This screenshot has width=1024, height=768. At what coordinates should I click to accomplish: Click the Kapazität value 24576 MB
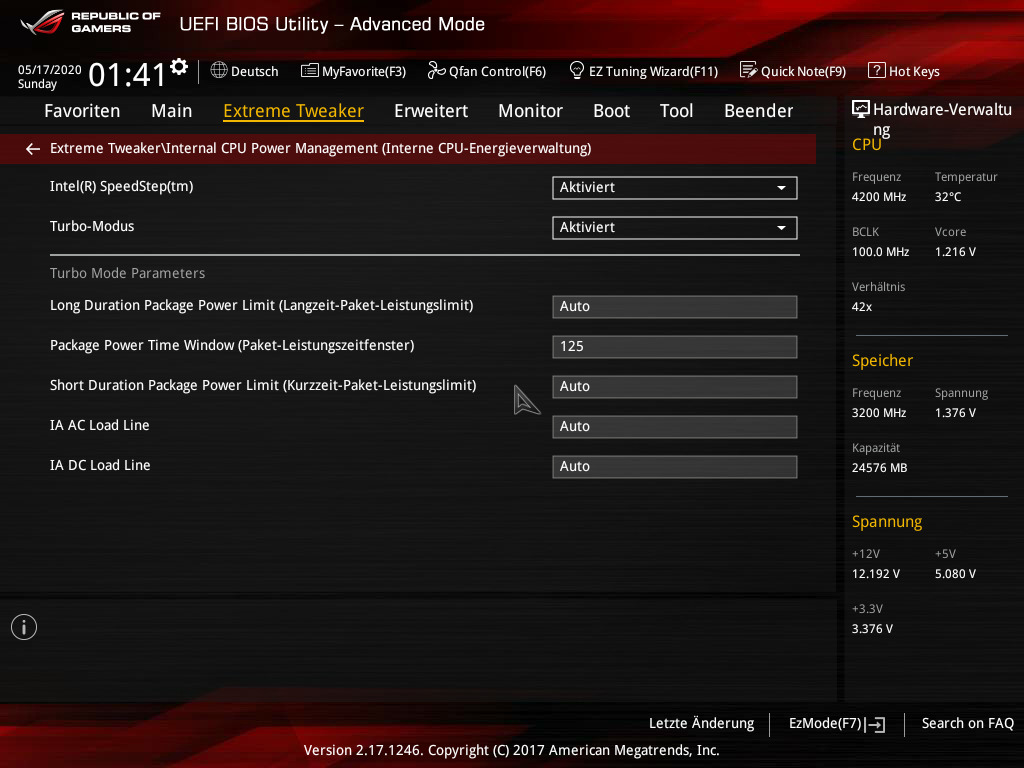[880, 468]
